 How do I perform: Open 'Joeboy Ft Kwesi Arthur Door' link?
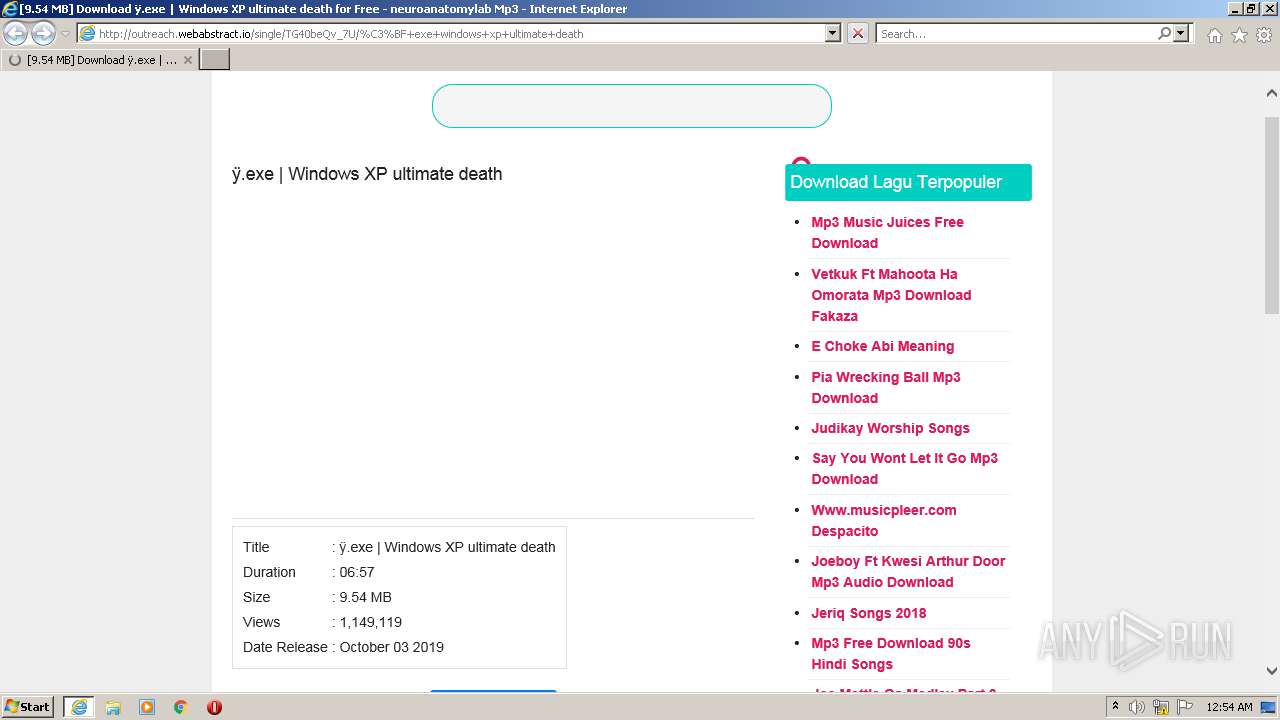point(908,571)
